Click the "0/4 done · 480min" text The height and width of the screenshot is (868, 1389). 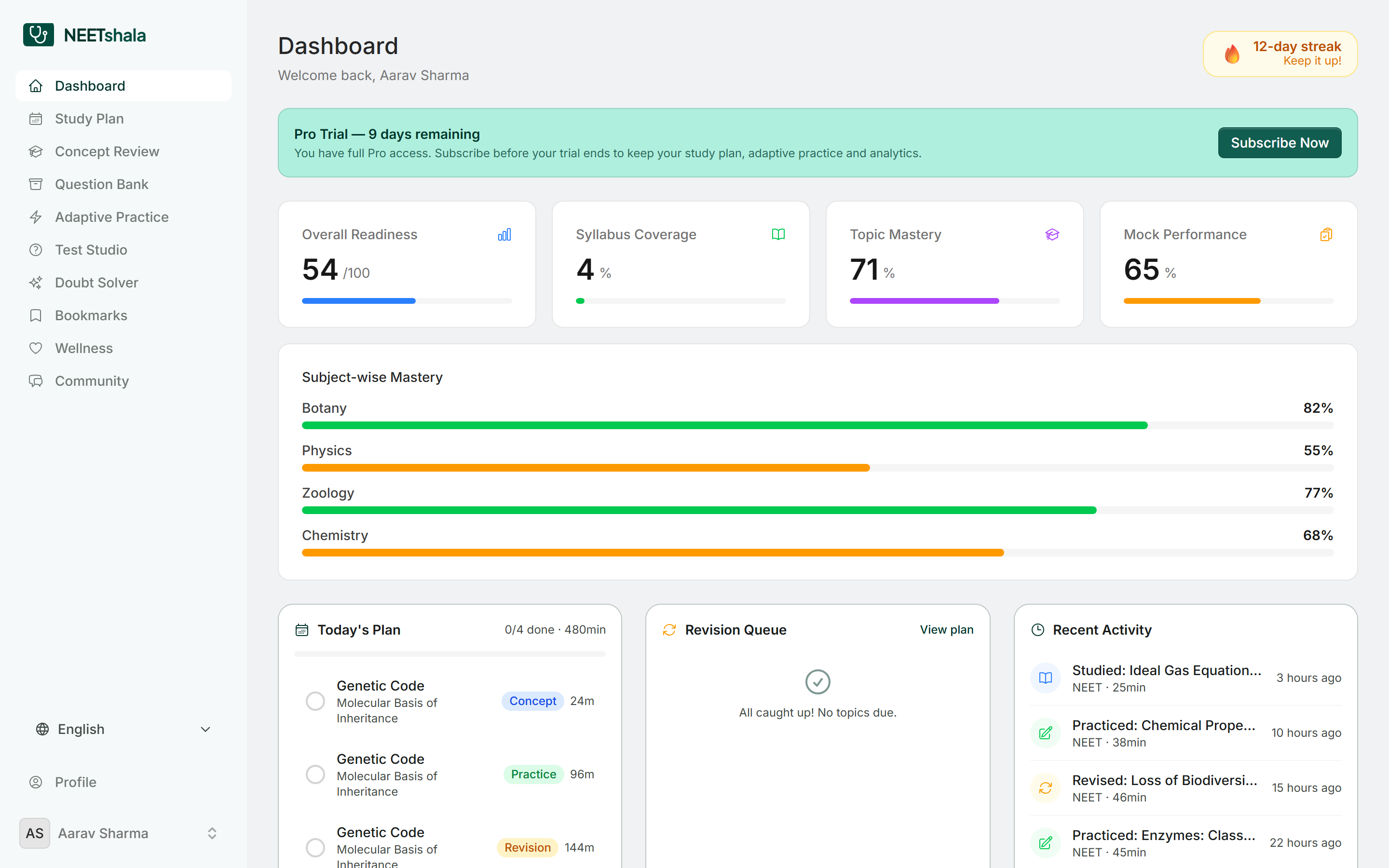click(555, 630)
